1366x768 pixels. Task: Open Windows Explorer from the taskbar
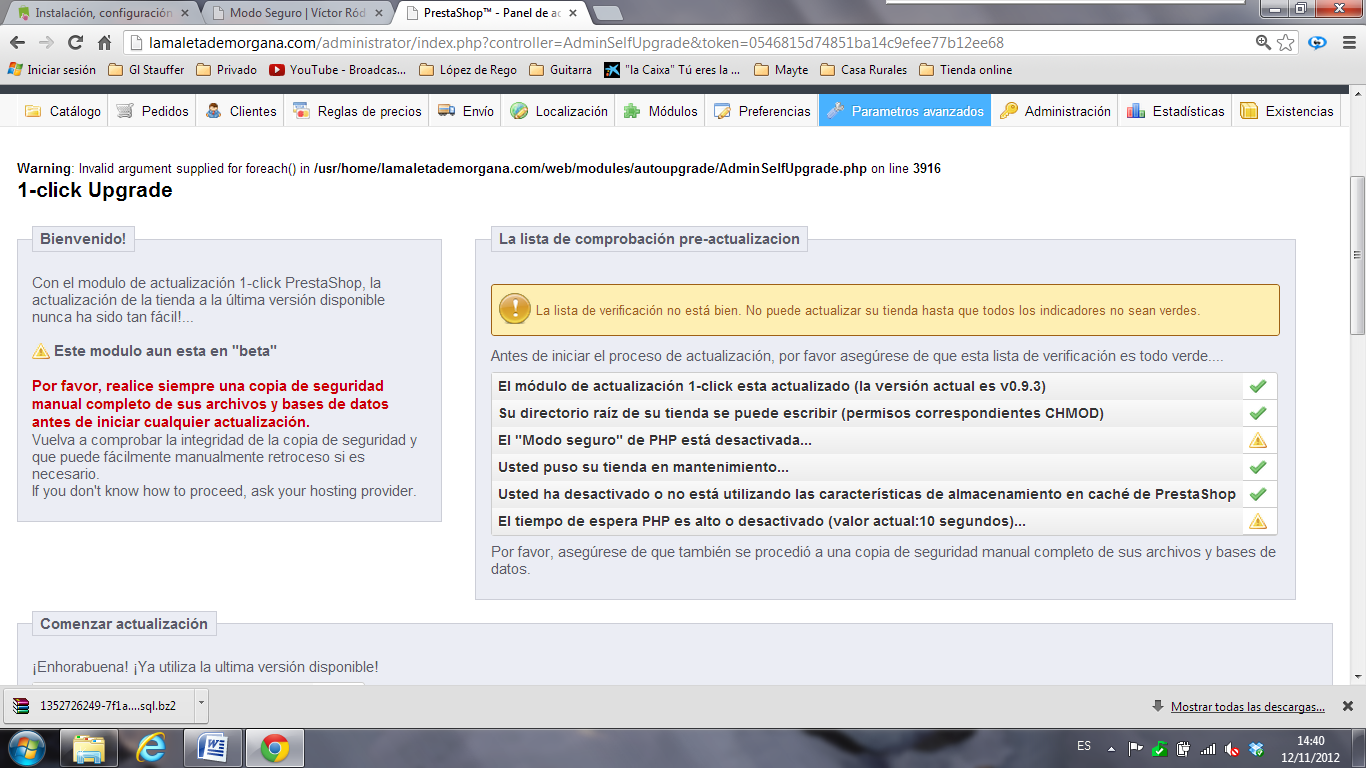[90, 748]
